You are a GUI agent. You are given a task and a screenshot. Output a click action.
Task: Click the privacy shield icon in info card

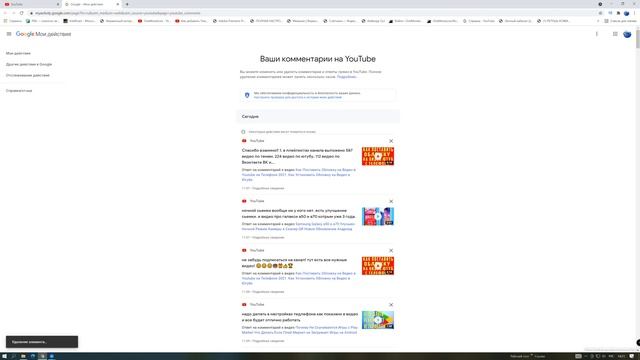tap(247, 95)
